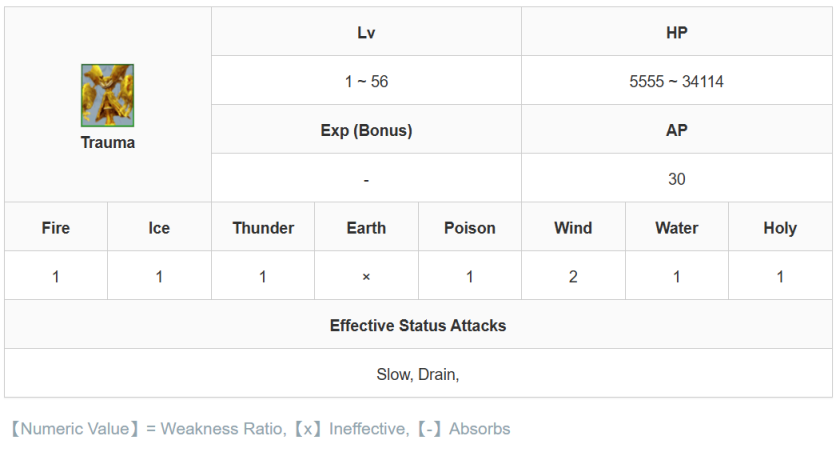The height and width of the screenshot is (468, 840).
Task: Click the Effective Status Attacks heading
Action: coord(418,326)
